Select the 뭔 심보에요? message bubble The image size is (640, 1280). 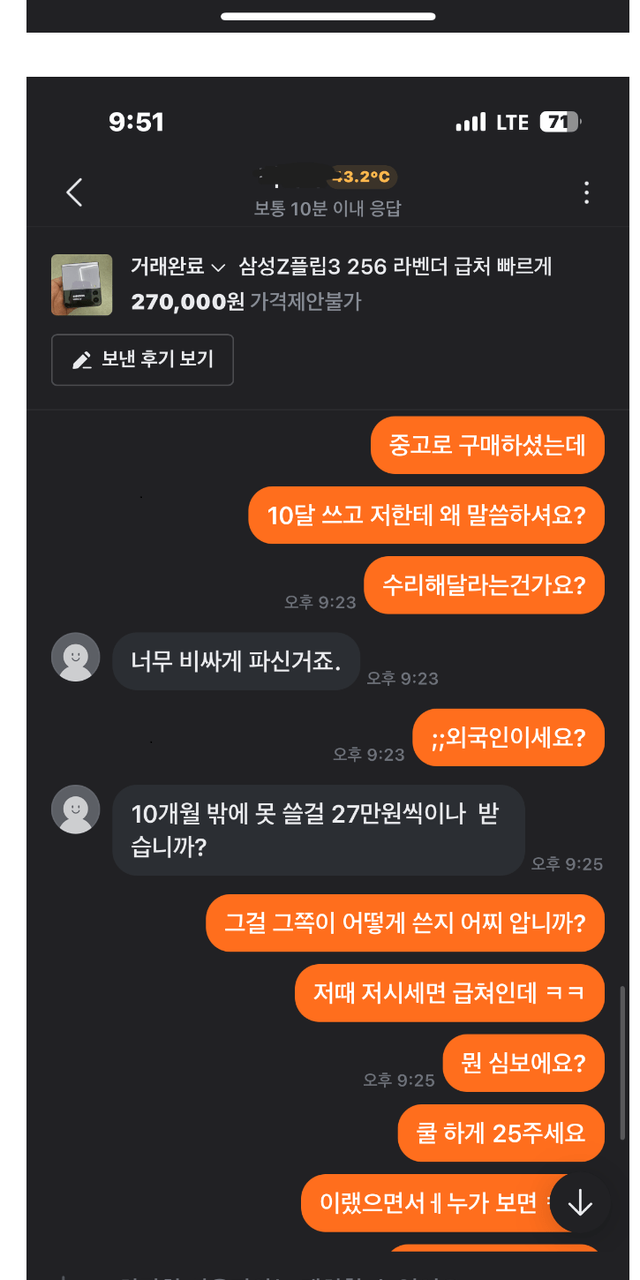point(524,1063)
